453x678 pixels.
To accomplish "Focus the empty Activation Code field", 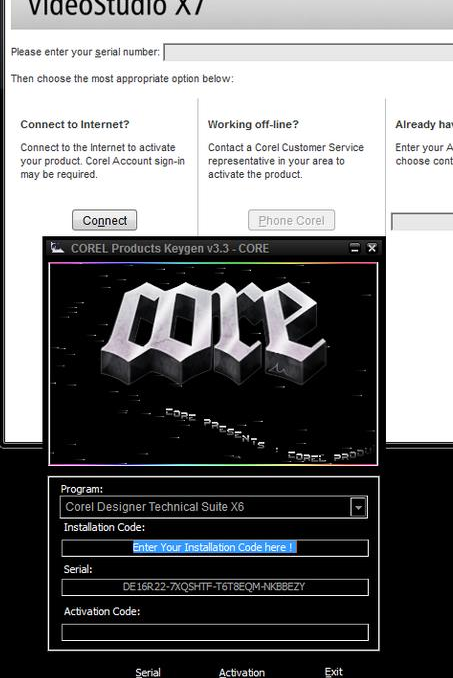I will pyautogui.click(x=215, y=632).
